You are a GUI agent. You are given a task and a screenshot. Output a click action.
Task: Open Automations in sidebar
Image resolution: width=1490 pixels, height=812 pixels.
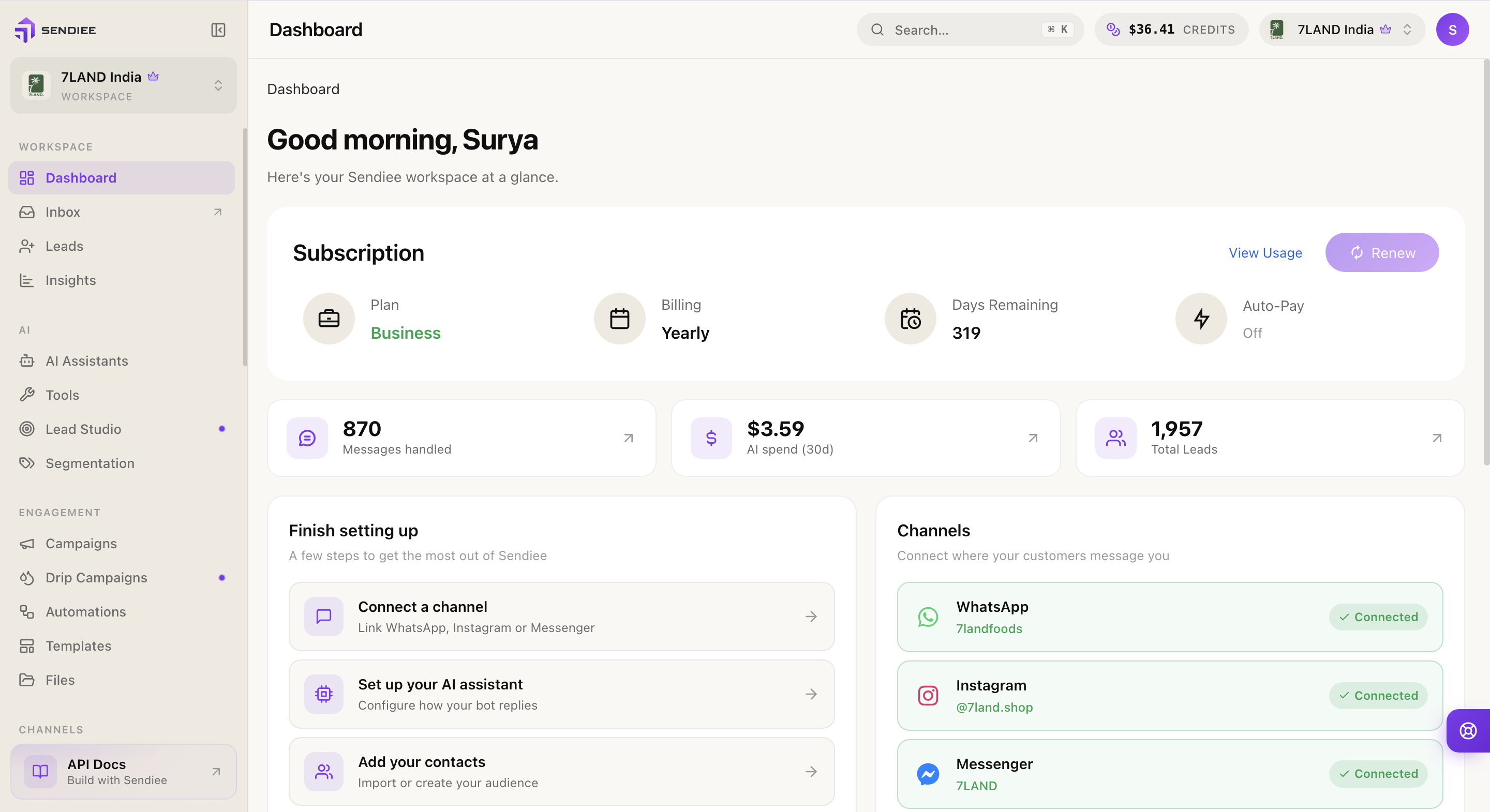coord(122,612)
